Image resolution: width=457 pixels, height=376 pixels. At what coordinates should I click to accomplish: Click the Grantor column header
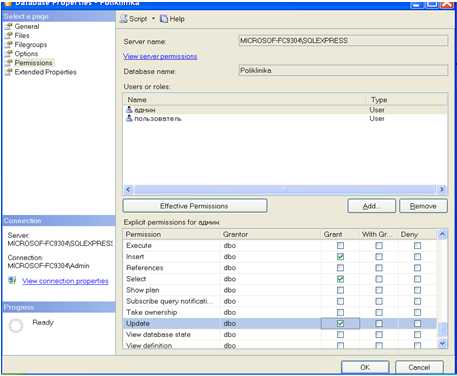point(271,235)
